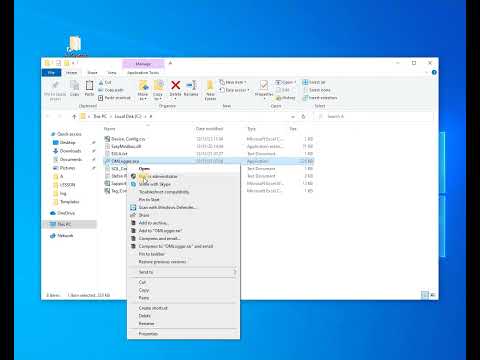This screenshot has height=360, width=480.
Task: Click the Copy to ribbon icon
Action: (x=158, y=86)
